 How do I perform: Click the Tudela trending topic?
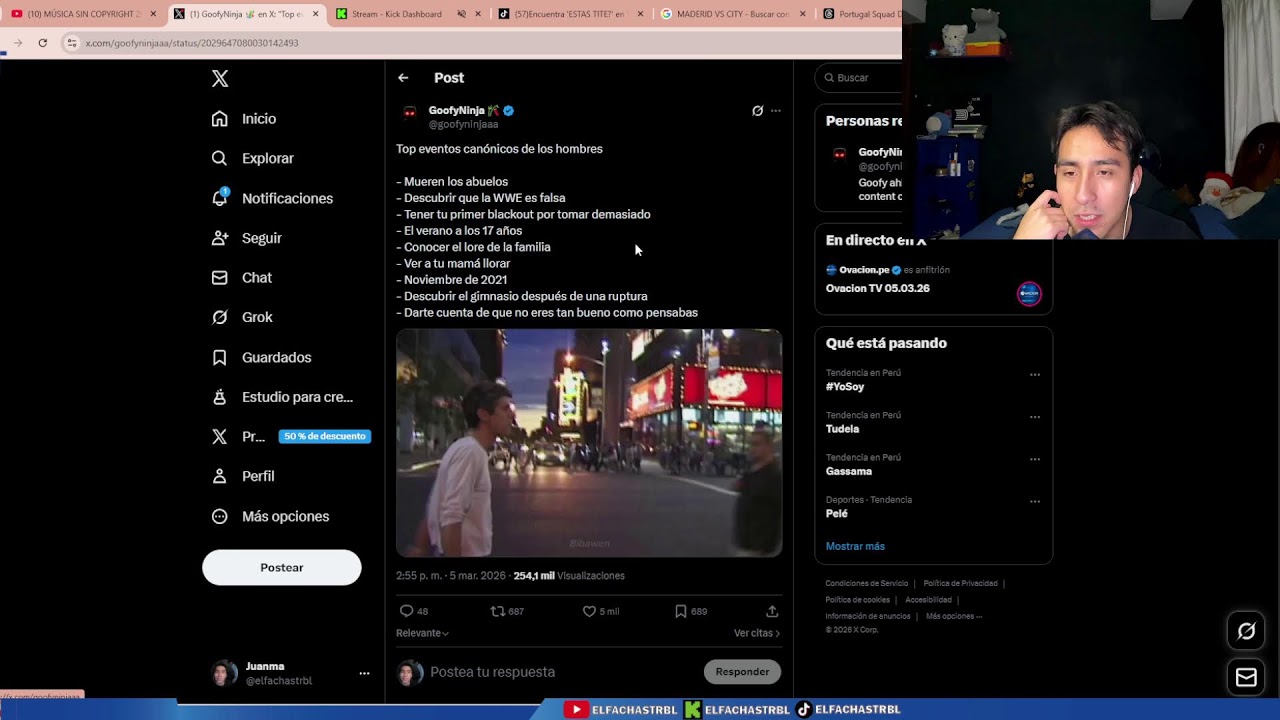842,429
